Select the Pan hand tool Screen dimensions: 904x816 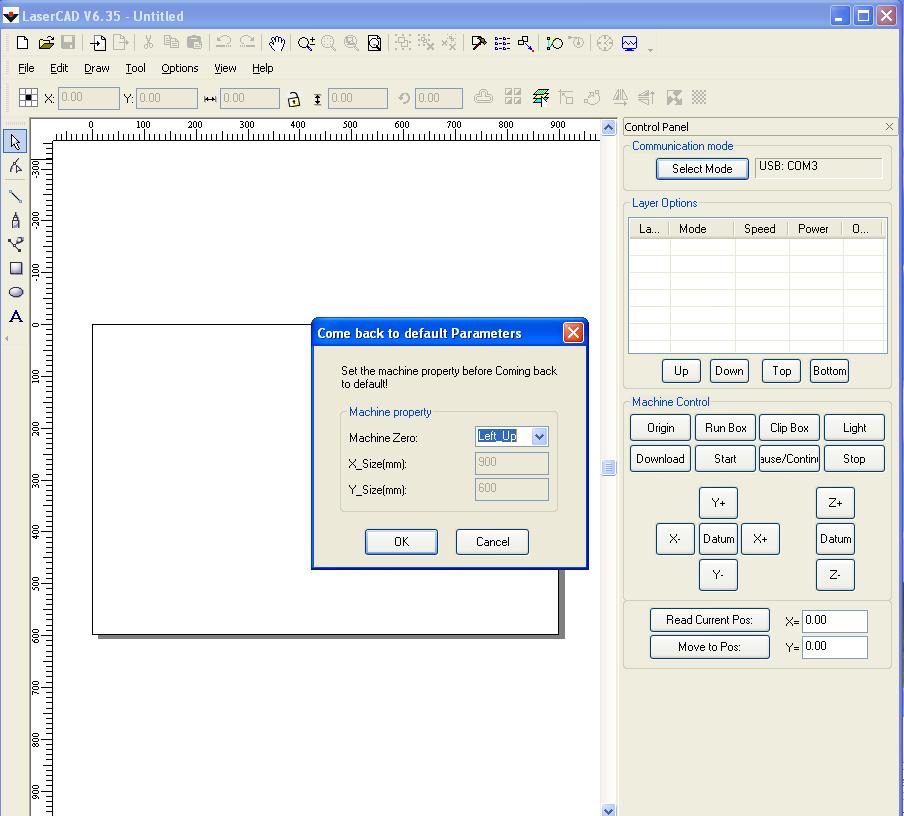[x=277, y=43]
